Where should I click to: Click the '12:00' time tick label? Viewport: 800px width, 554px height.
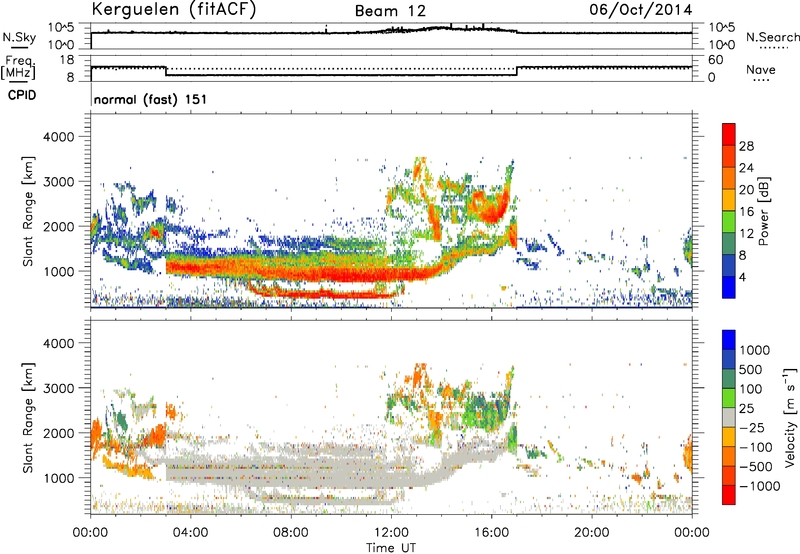pos(391,533)
